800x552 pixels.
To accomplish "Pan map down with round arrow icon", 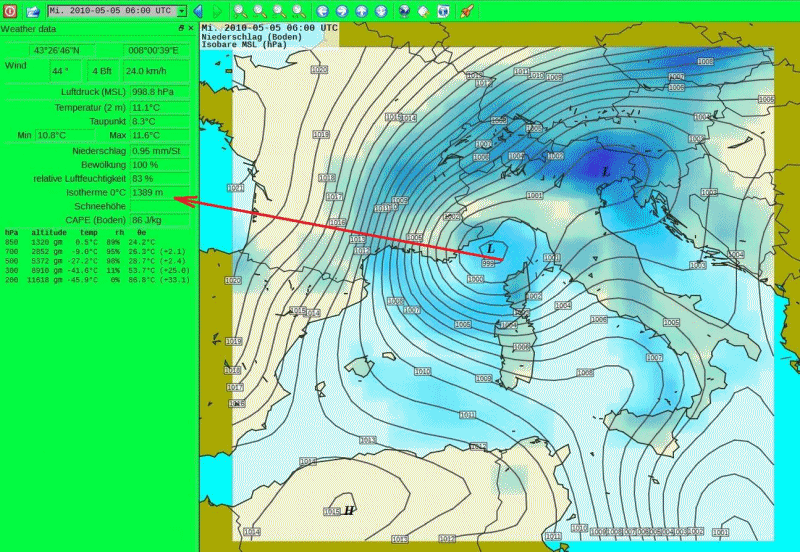I will click(x=380, y=11).
